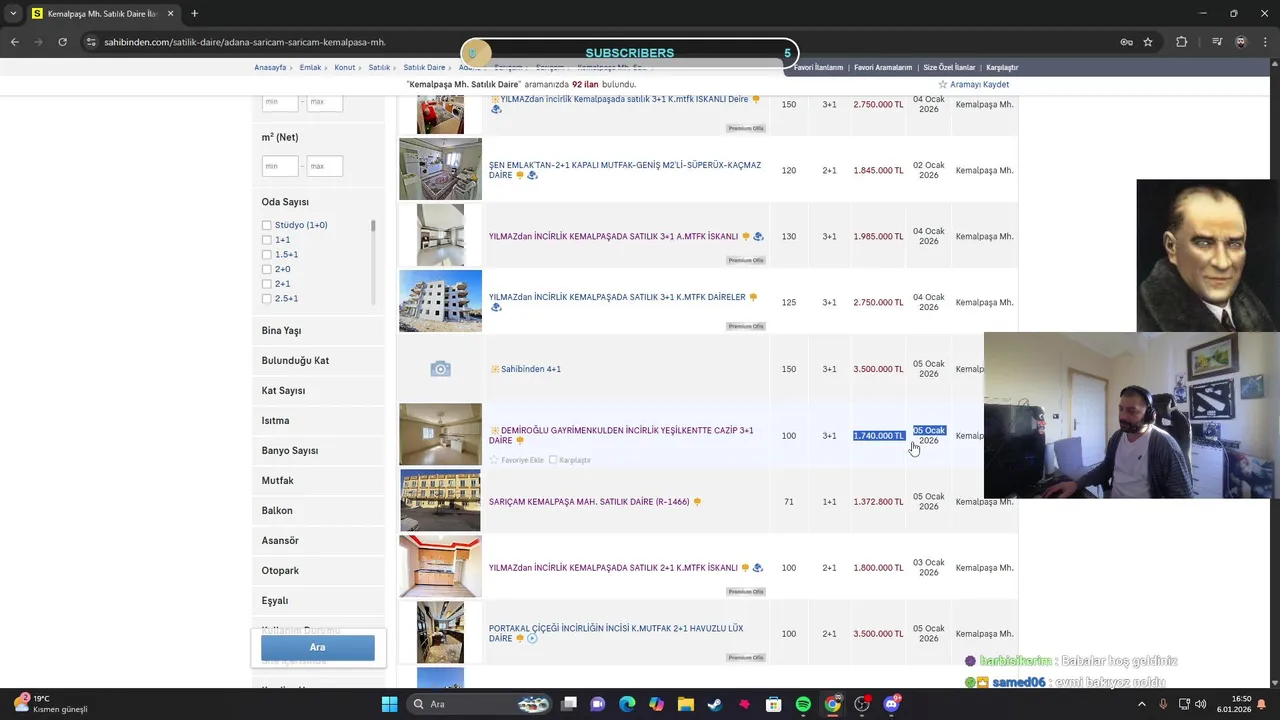Expand the Banyo Sayısı filter
The height and width of the screenshot is (720, 1280).
(318, 451)
